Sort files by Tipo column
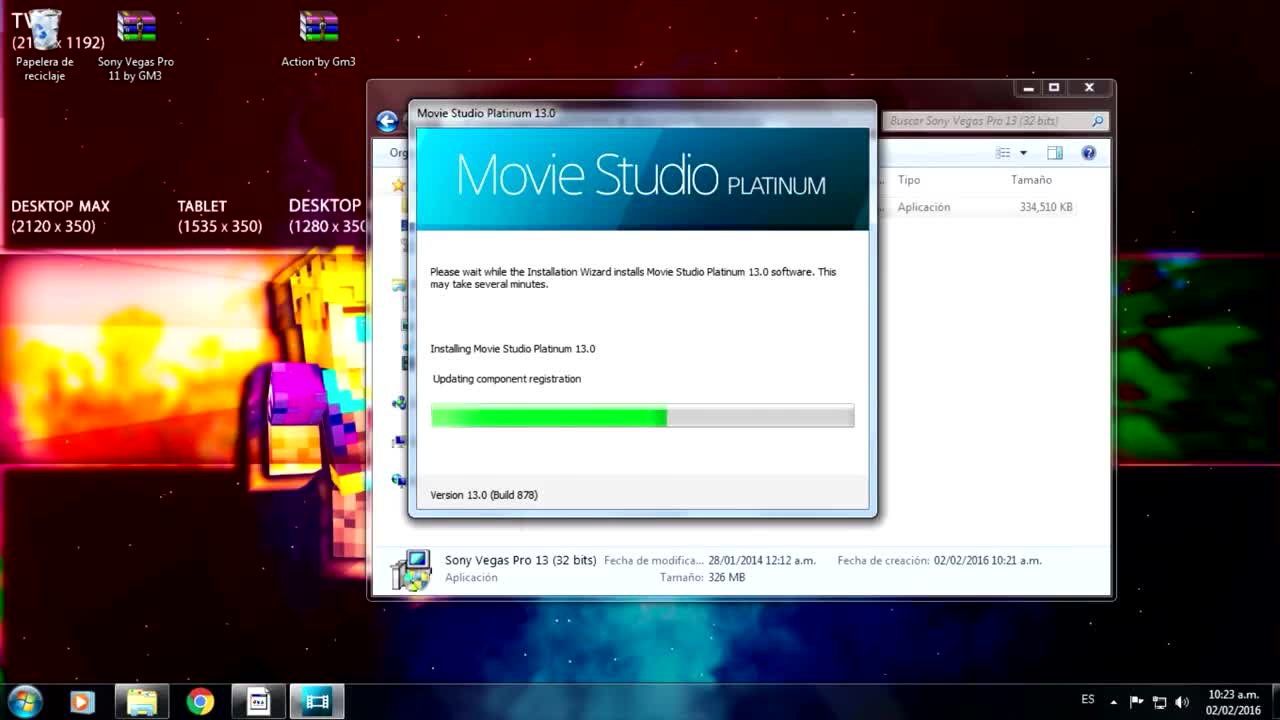This screenshot has height=720, width=1280. 909,180
